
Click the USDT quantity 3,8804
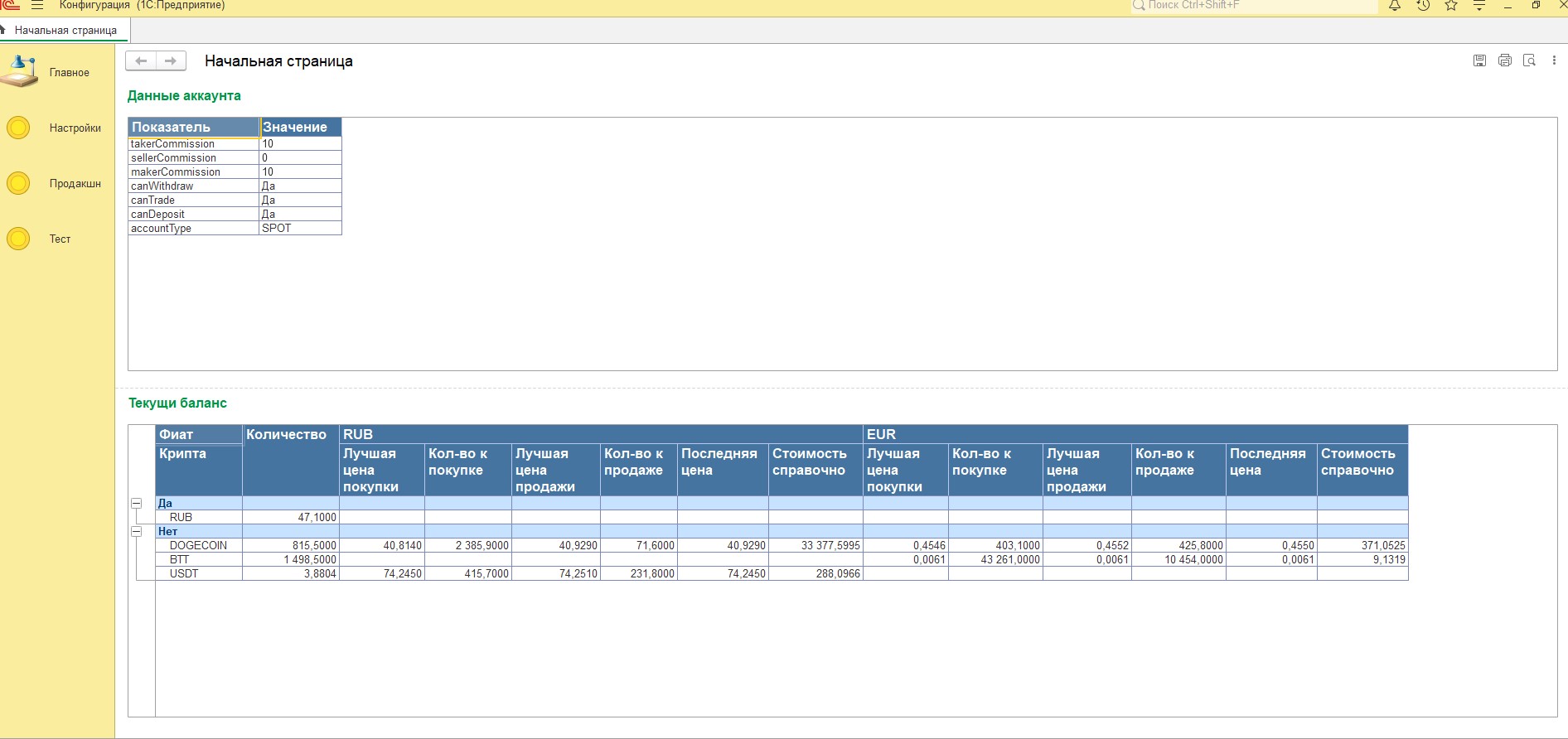(x=291, y=574)
